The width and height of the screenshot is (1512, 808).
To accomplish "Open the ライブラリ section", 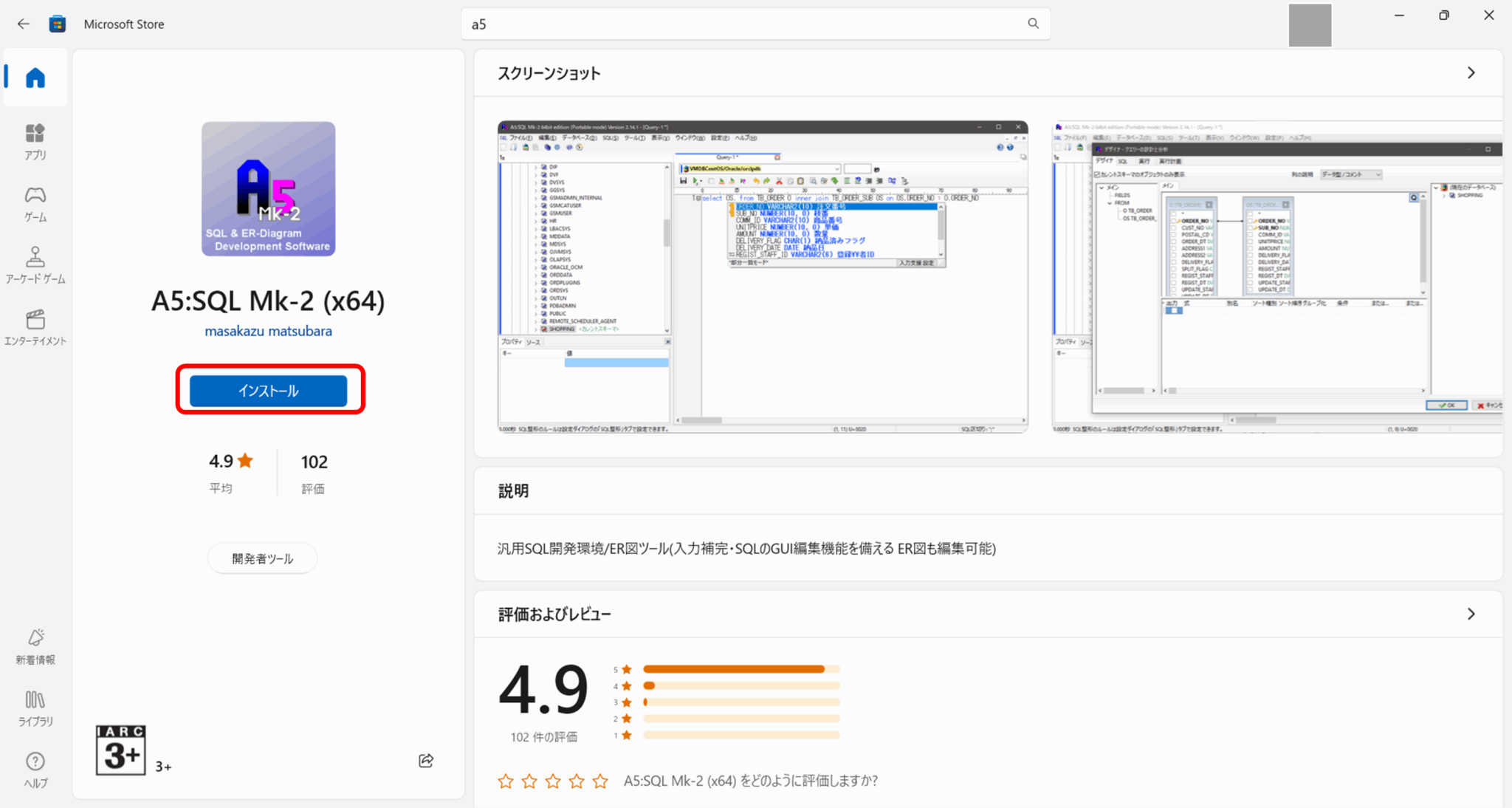I will [x=35, y=707].
